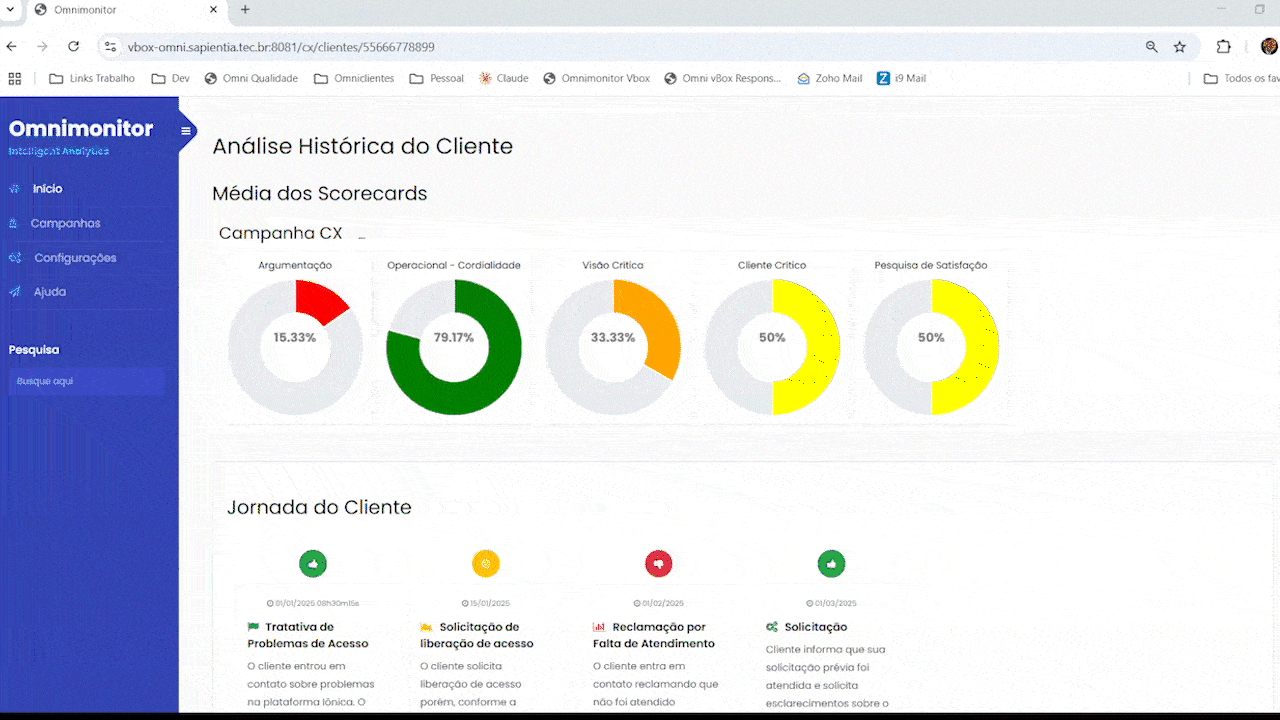Viewport: 1280px width, 720px height.
Task: Click the flag icon beside Tratativa de Problemas
Action: point(253,627)
